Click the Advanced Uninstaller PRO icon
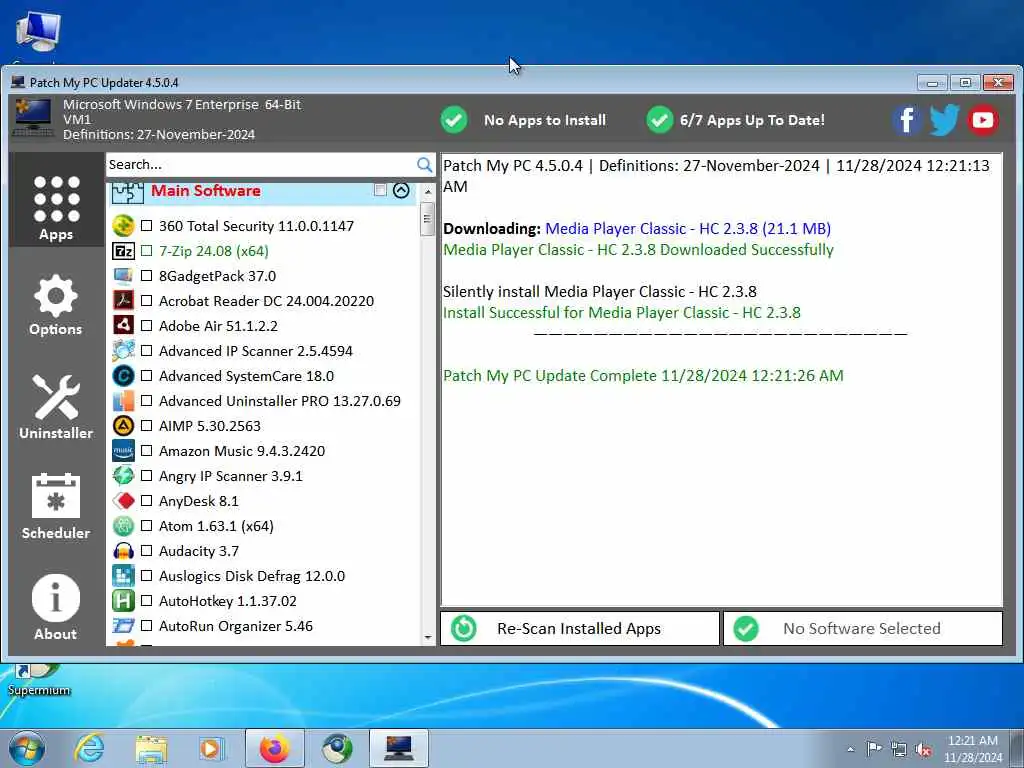The width and height of the screenshot is (1024, 768). click(x=123, y=400)
